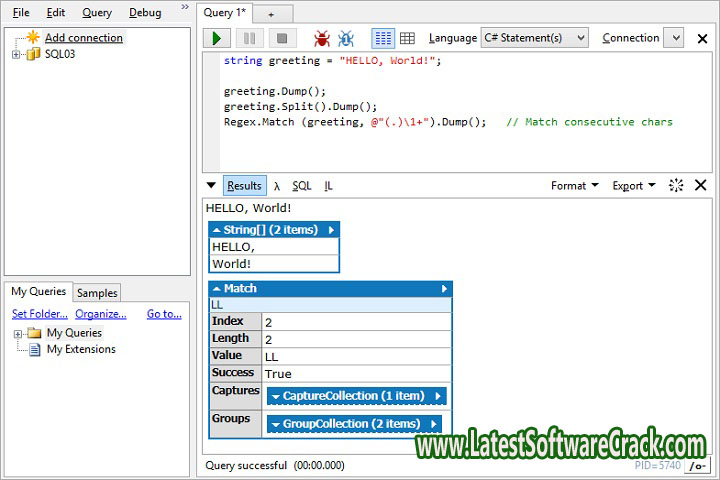The image size is (720, 480).
Task: Select My Extensions in the tree
Action: [x=81, y=349]
